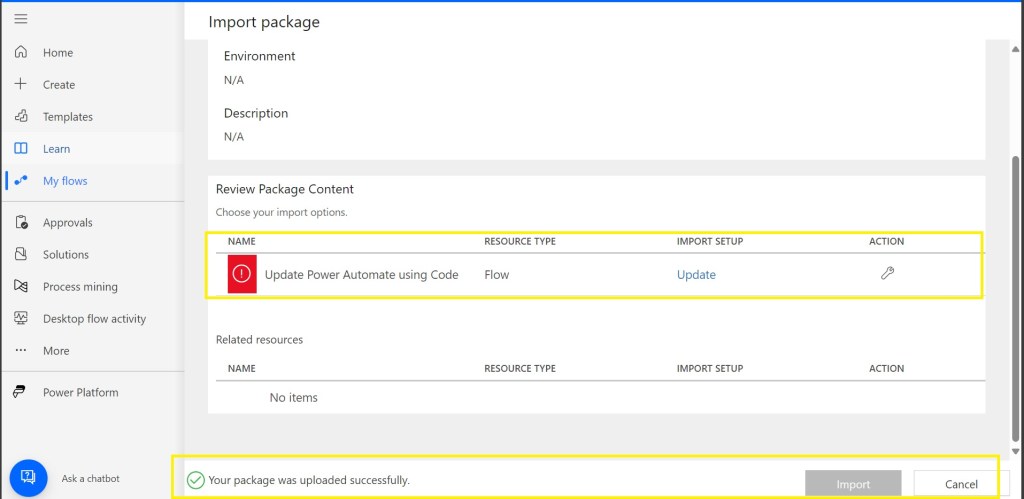This screenshot has height=499, width=1024.
Task: Select Power Platform in sidebar
Action: tap(80, 392)
